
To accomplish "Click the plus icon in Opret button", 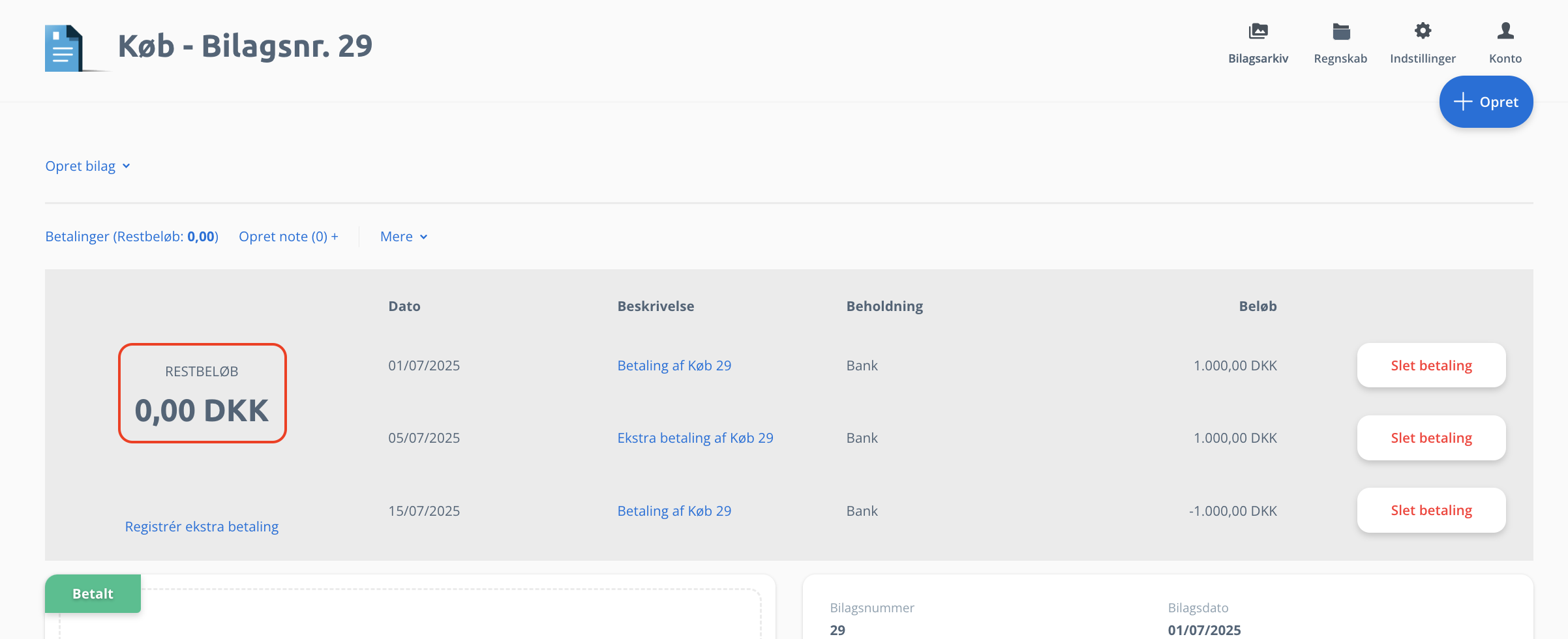I will [1463, 102].
